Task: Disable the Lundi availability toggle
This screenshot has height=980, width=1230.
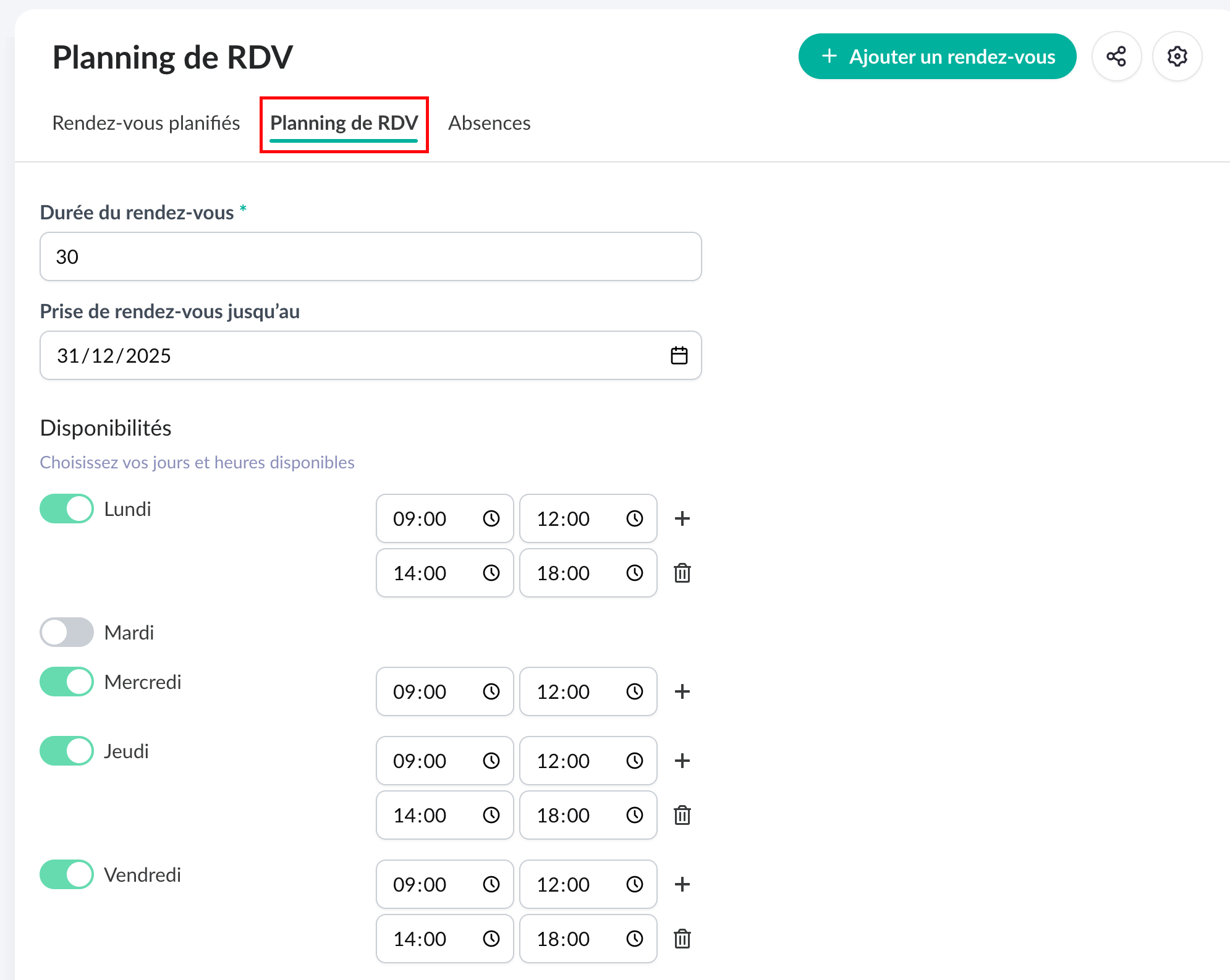Action: [67, 509]
